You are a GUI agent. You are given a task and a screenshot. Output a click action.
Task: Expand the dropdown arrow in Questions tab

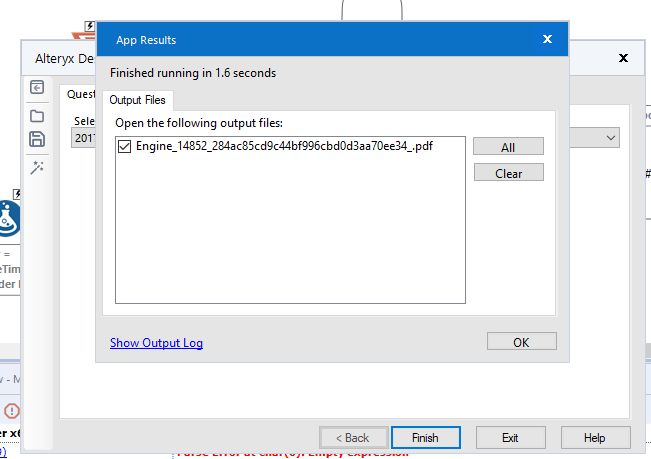(x=610, y=137)
